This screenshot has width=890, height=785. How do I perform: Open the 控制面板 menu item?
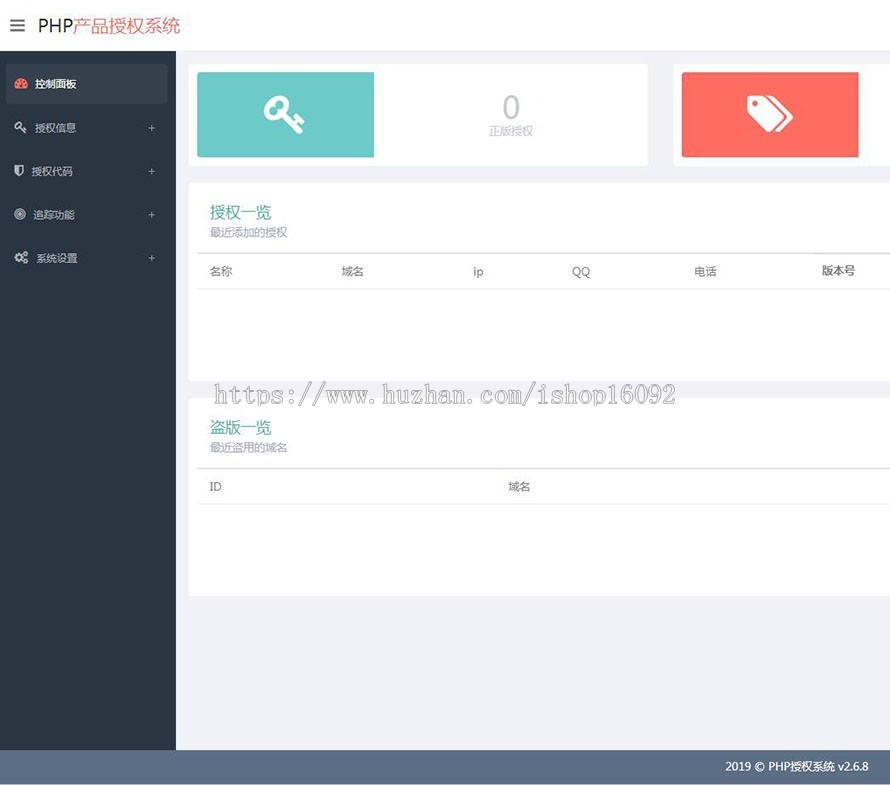click(86, 83)
